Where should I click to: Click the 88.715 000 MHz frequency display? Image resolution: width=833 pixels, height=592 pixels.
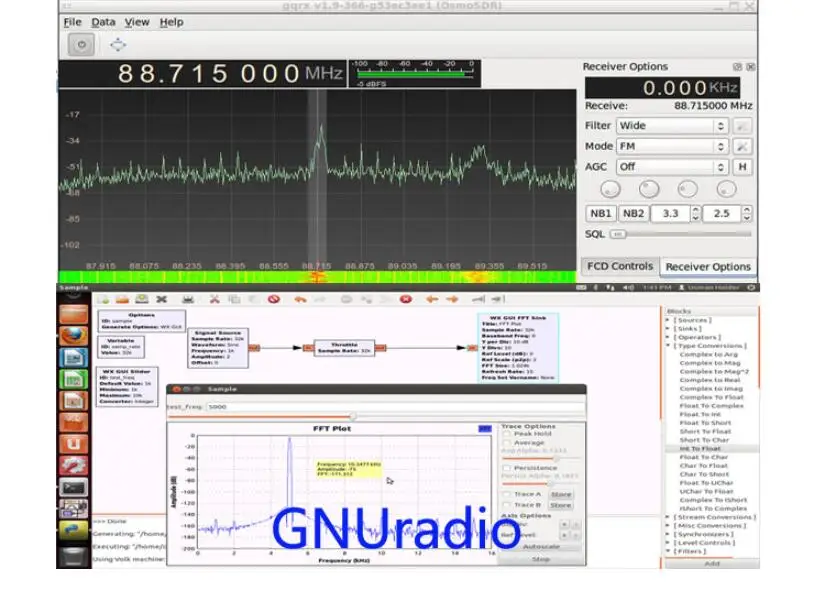coord(202,73)
